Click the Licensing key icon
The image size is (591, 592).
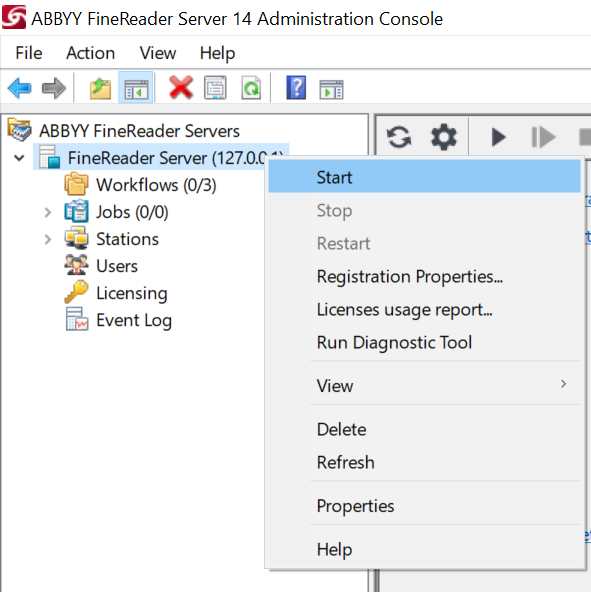(76, 292)
